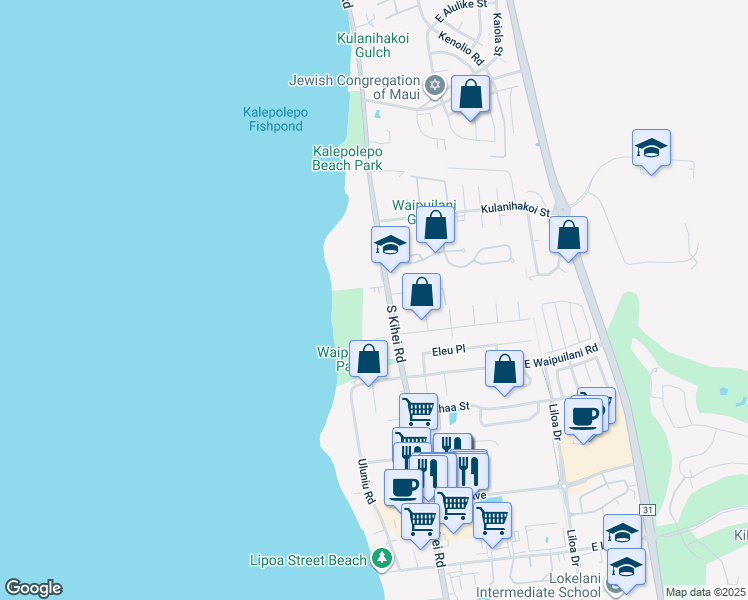Select Lipoa Street Beach tree pin
This screenshot has height=600, width=748.
point(381,559)
